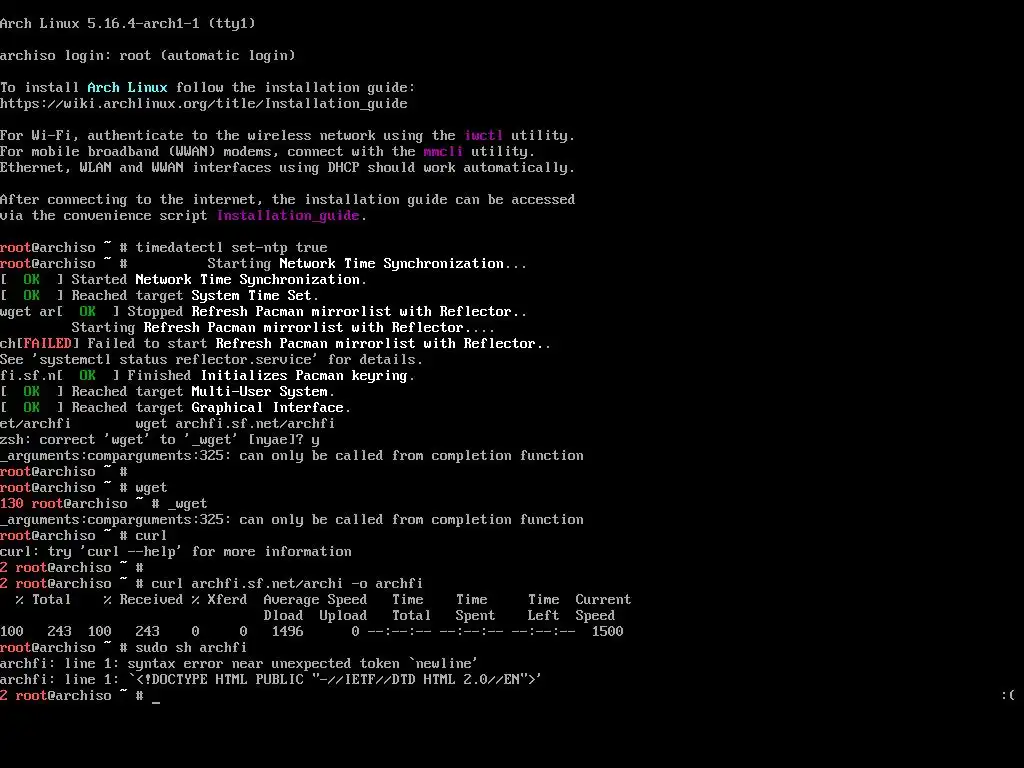Click the archiso login root text

pyautogui.click(x=148, y=56)
